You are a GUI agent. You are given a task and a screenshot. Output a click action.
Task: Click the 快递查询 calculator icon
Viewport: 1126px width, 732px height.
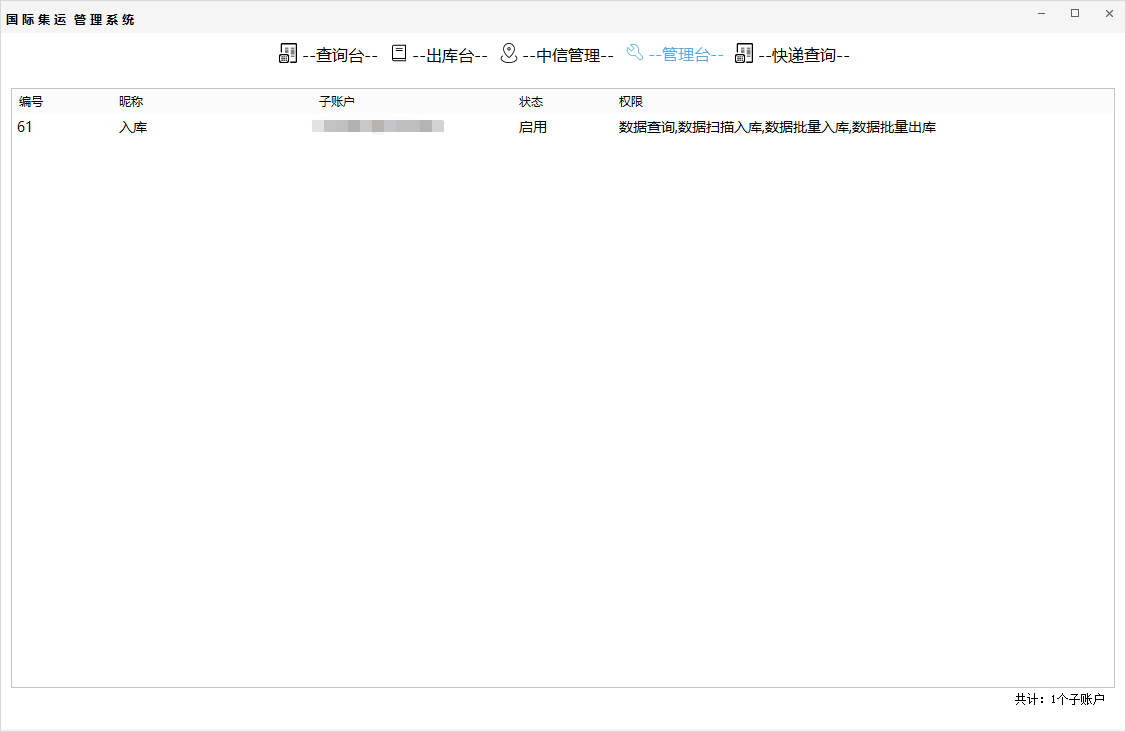[744, 54]
